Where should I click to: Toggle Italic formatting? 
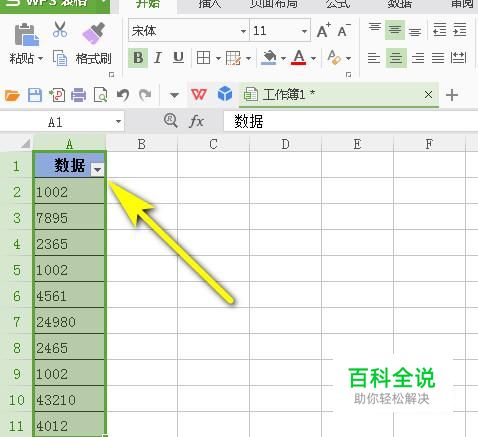click(158, 58)
